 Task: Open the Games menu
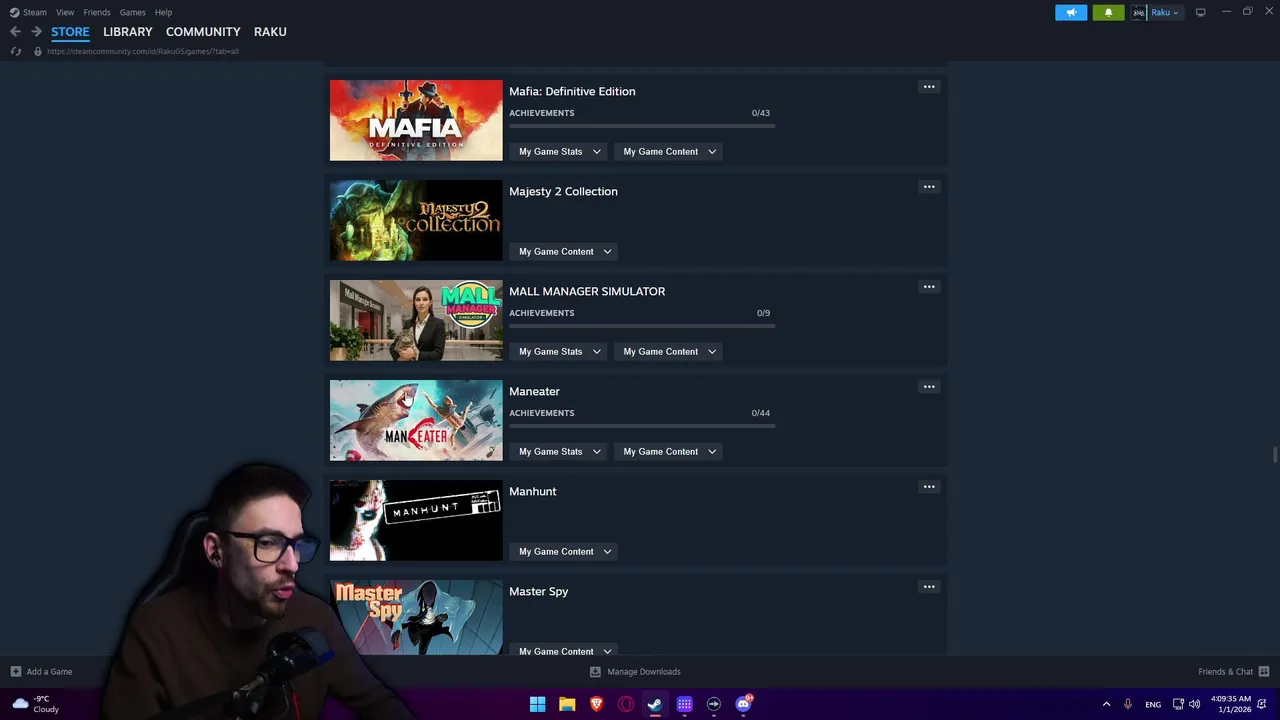132,12
